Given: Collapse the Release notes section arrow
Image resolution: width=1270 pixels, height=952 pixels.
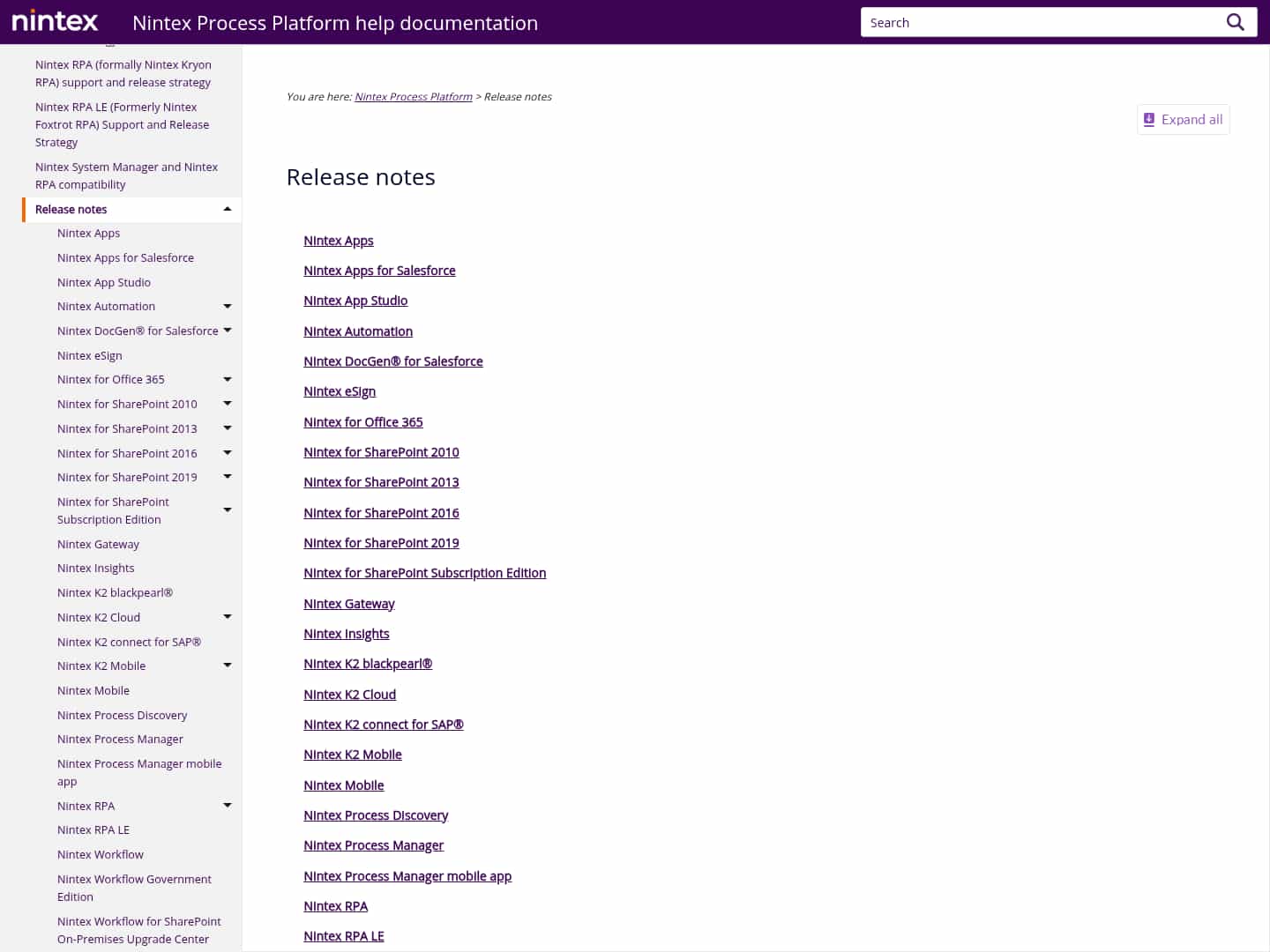Looking at the screenshot, I should pyautogui.click(x=227, y=210).
